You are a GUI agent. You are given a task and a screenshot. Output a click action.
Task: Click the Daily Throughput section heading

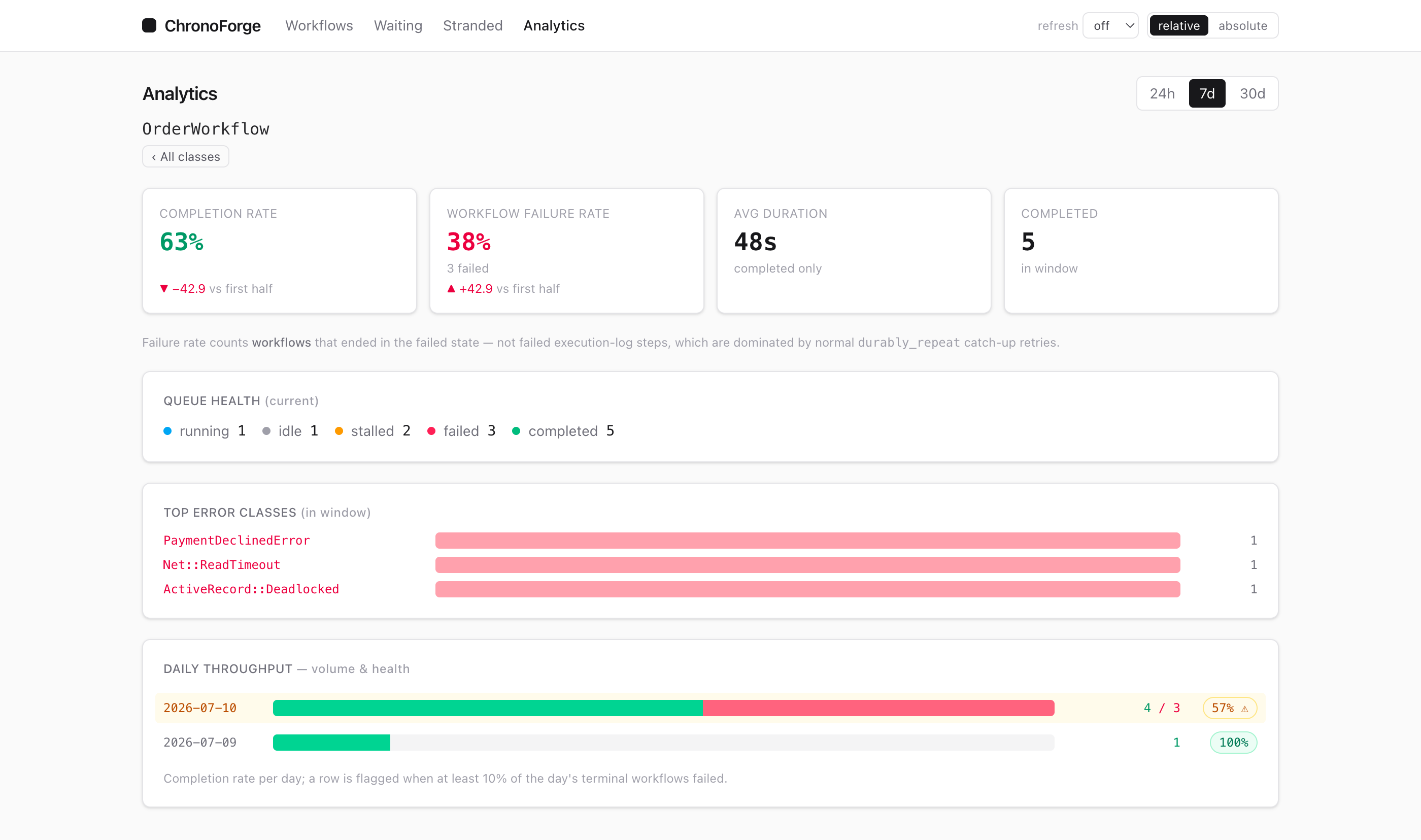coord(286,668)
